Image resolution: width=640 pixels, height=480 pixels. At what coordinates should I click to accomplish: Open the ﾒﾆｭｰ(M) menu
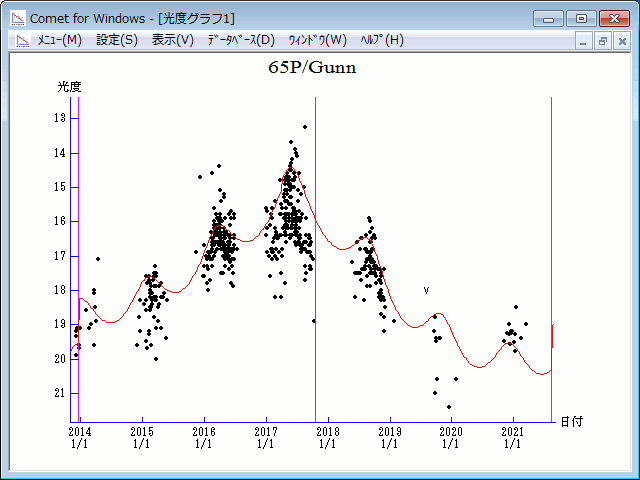point(59,40)
